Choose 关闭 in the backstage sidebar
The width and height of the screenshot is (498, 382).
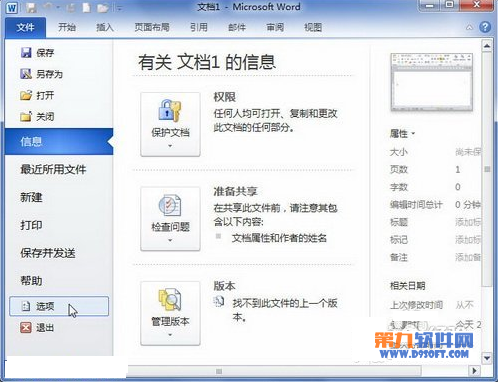(x=37, y=117)
